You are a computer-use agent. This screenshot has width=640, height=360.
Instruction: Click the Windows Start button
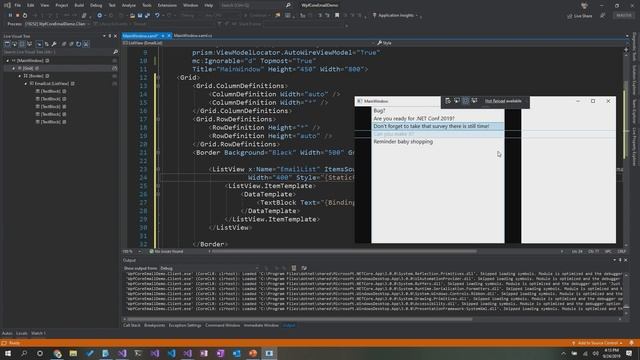pos(8,353)
